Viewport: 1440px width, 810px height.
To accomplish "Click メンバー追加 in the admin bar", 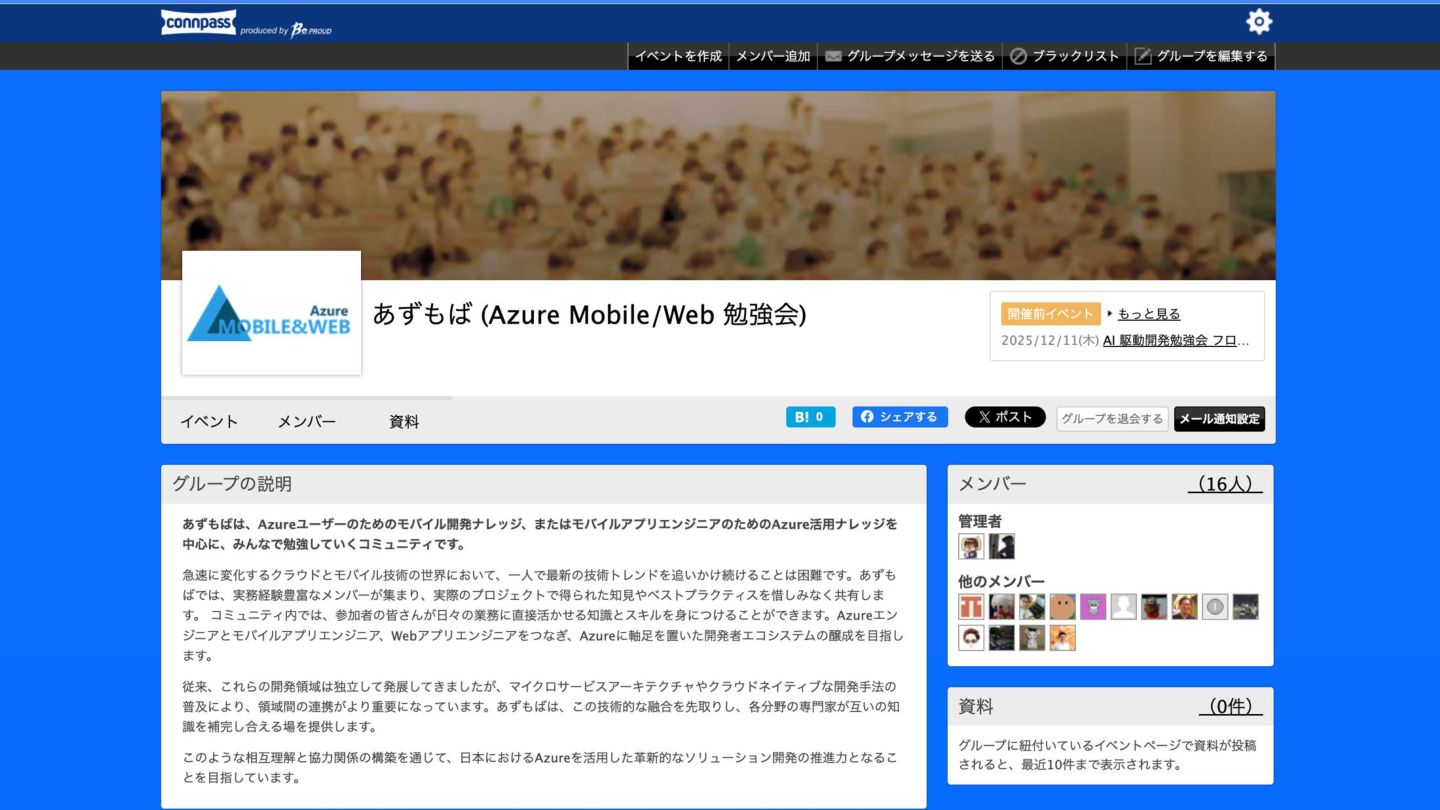I will pyautogui.click(x=773, y=56).
